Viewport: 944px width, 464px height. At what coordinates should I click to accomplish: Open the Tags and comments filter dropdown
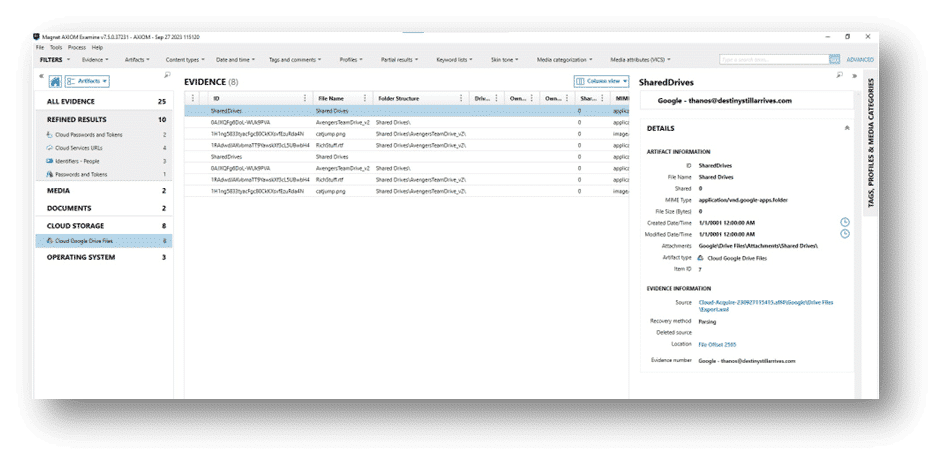pyautogui.click(x=295, y=60)
